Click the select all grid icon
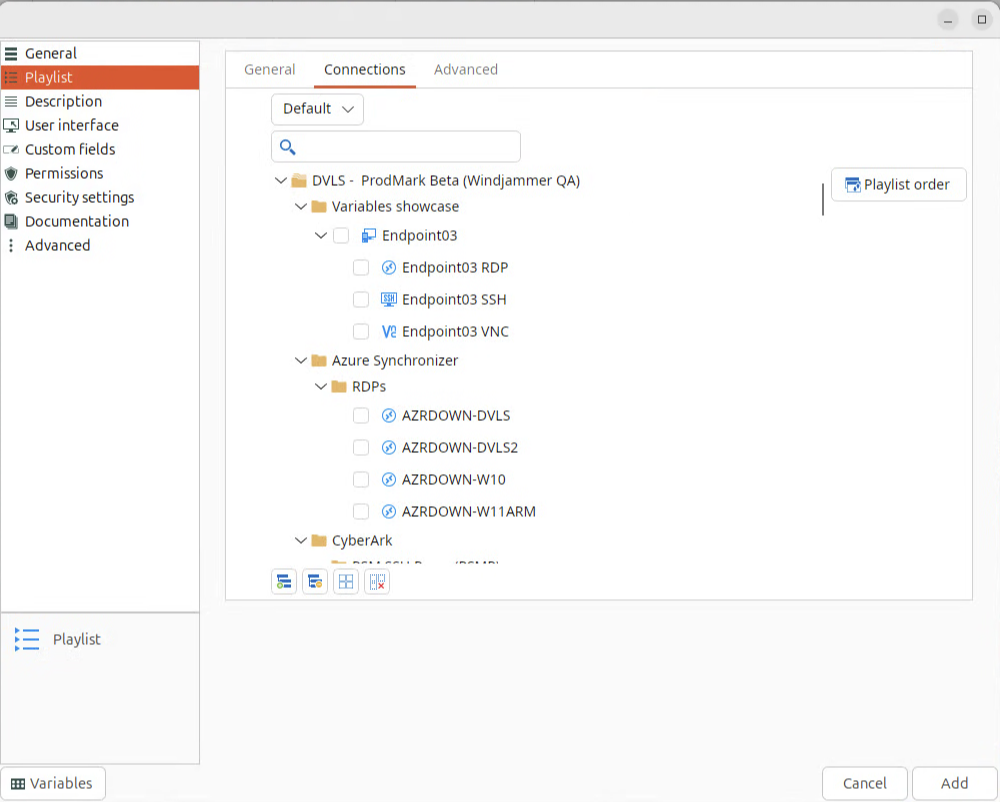Screen dimensions: 1000x802 pyautogui.click(x=346, y=582)
